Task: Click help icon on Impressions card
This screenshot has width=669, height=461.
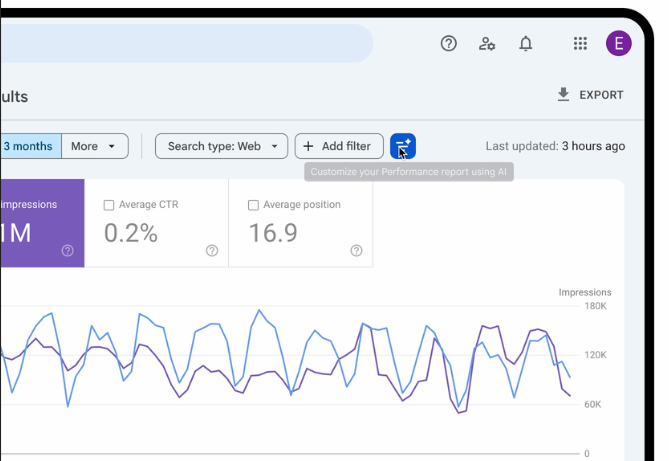Action: tap(67, 251)
